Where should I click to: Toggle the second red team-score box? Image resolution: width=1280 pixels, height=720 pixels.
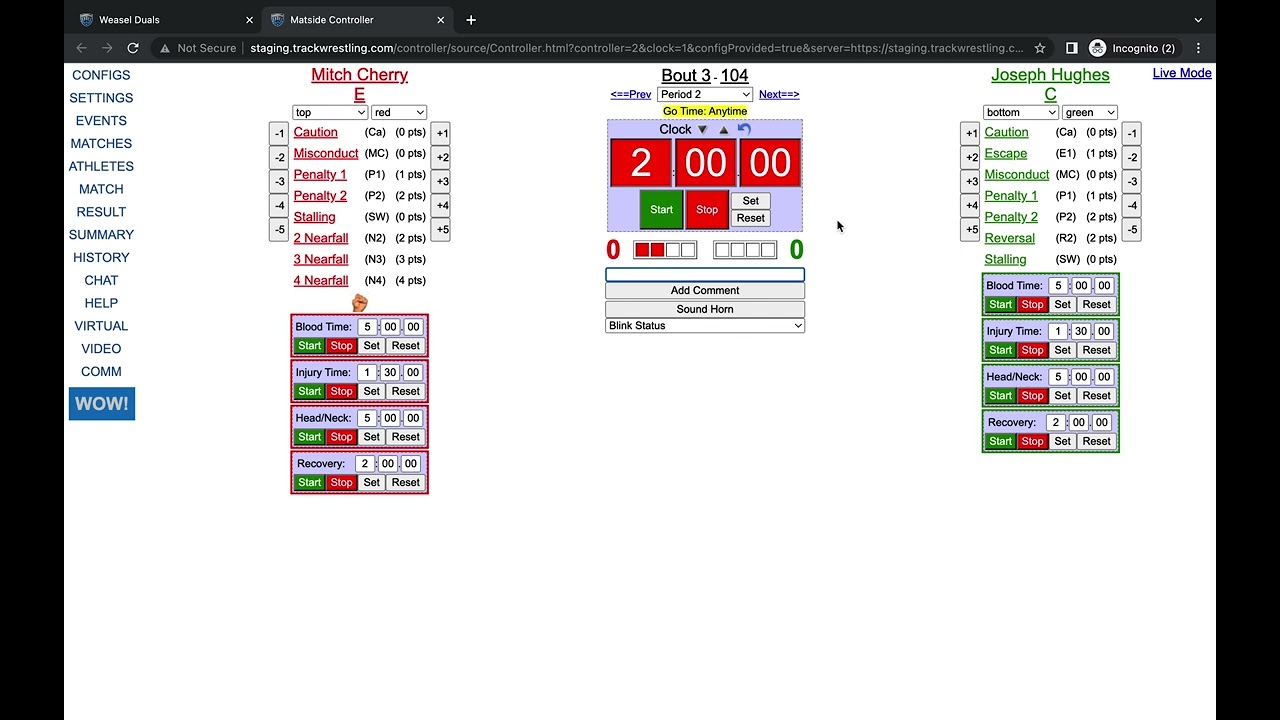(657, 250)
